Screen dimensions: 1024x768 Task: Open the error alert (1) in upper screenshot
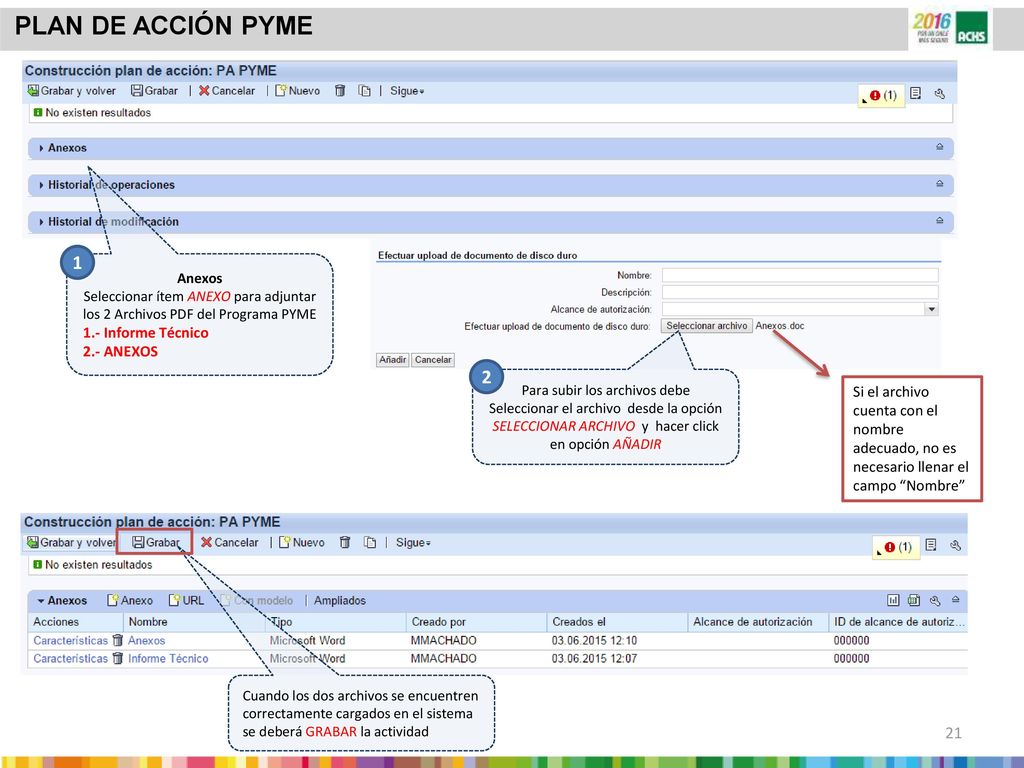[882, 95]
